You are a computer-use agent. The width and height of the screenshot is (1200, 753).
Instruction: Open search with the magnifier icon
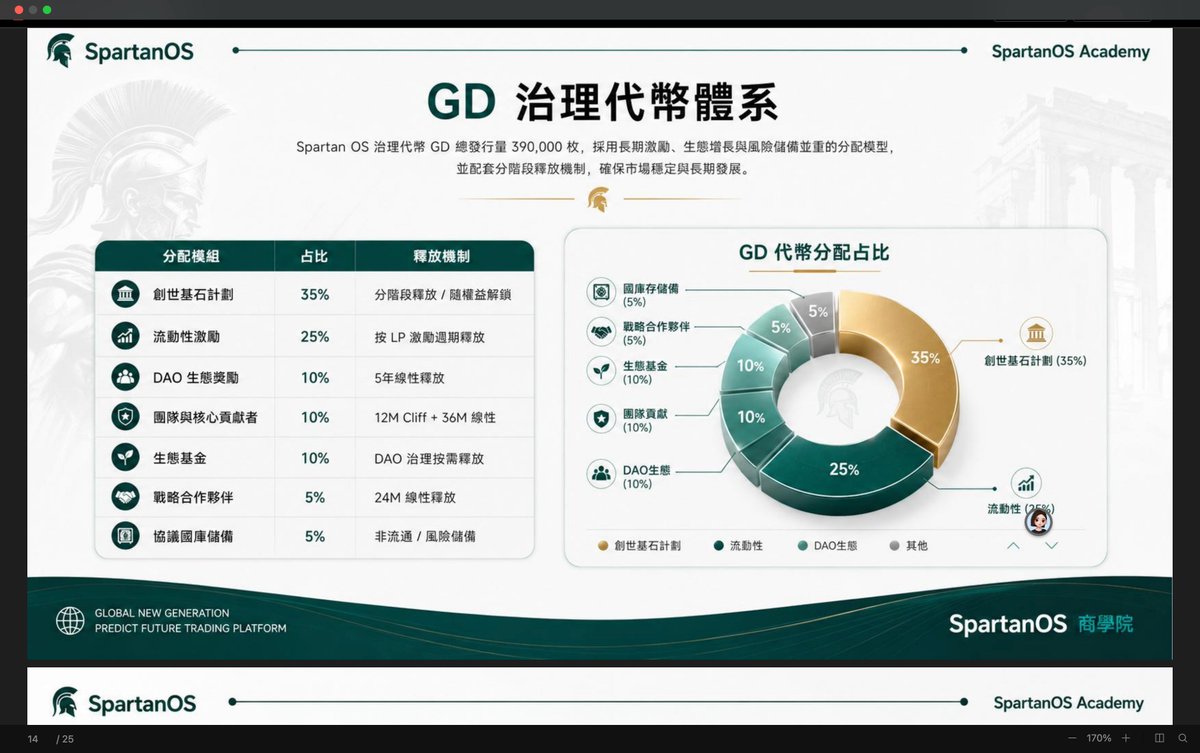pyautogui.click(x=1183, y=738)
